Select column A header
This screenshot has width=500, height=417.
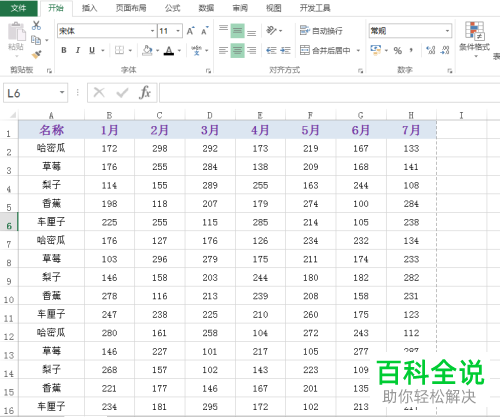(51, 115)
